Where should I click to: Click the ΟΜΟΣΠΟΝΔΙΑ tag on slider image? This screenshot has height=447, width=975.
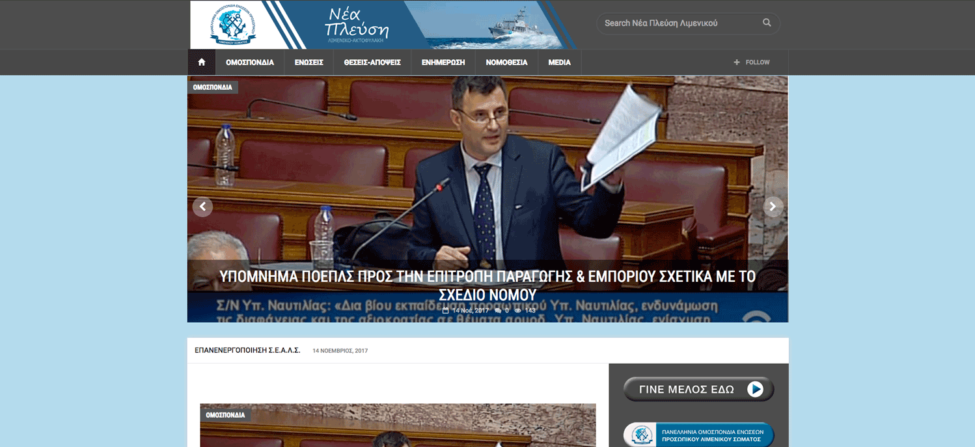pyautogui.click(x=212, y=87)
